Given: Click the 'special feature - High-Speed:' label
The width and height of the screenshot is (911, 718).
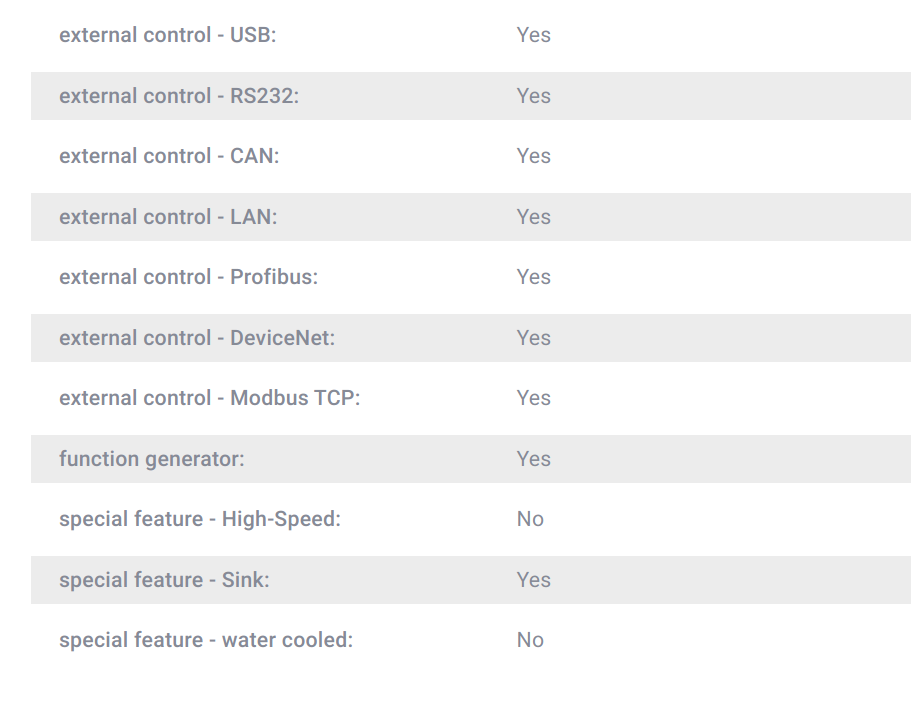Looking at the screenshot, I should (200, 519).
